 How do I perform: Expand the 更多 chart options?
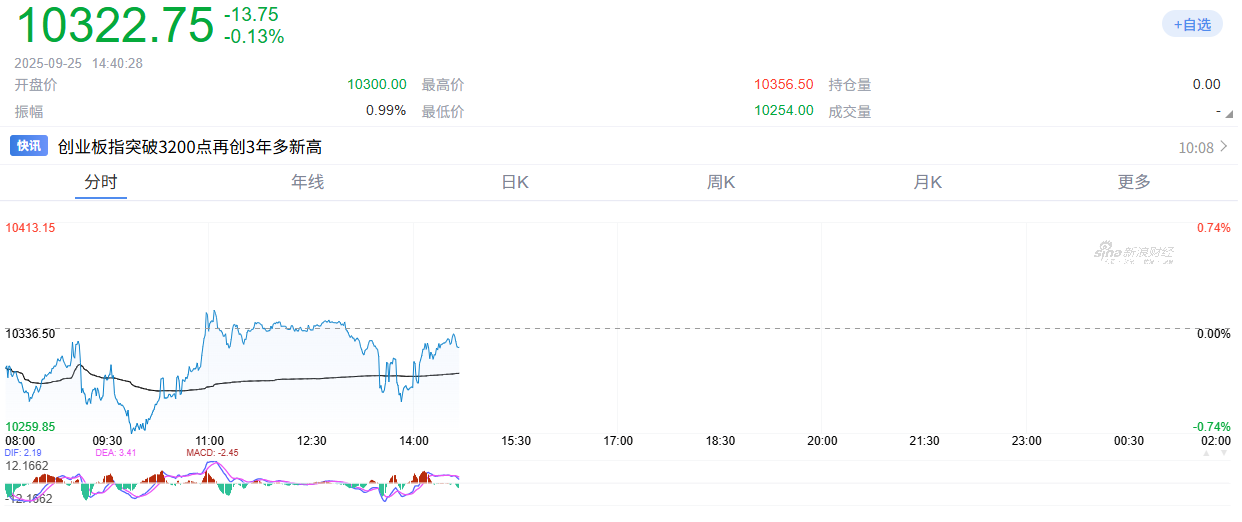point(1134,182)
